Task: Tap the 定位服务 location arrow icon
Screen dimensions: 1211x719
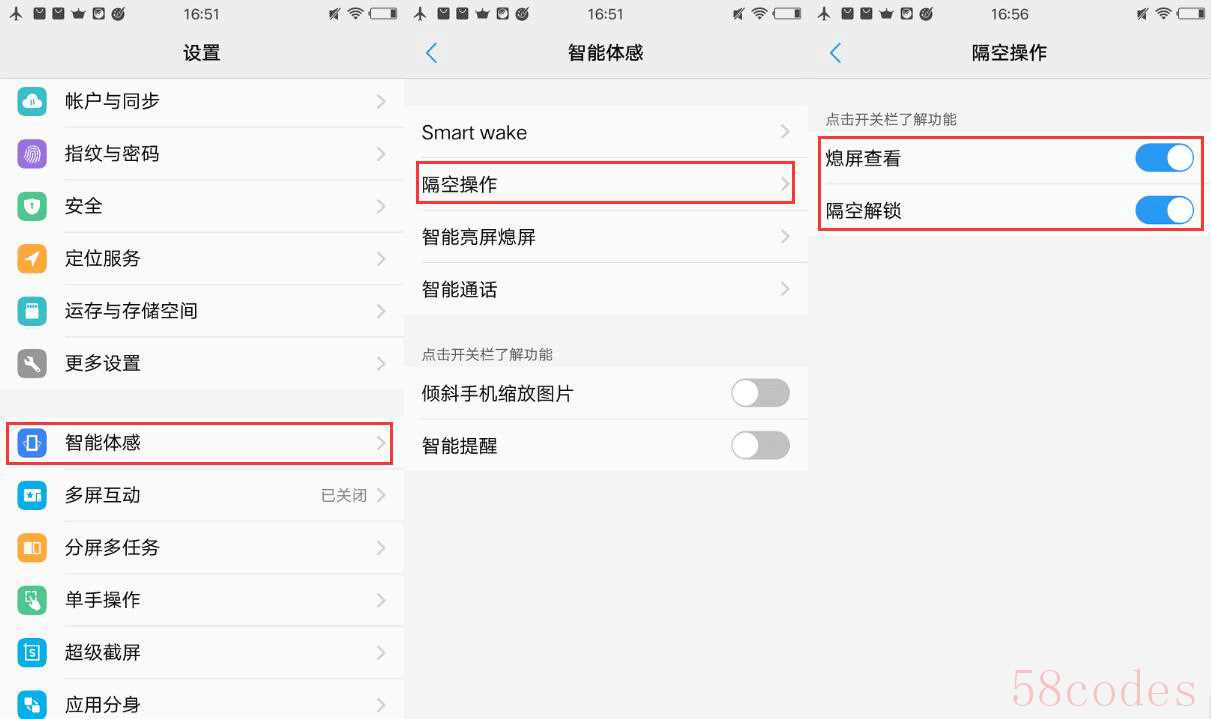Action: point(32,258)
